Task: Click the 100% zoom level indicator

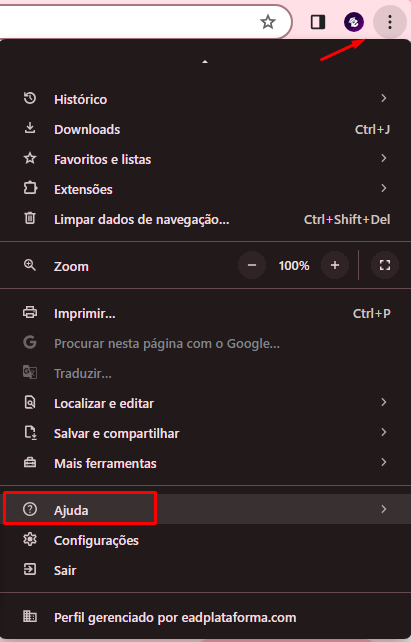Action: (294, 266)
